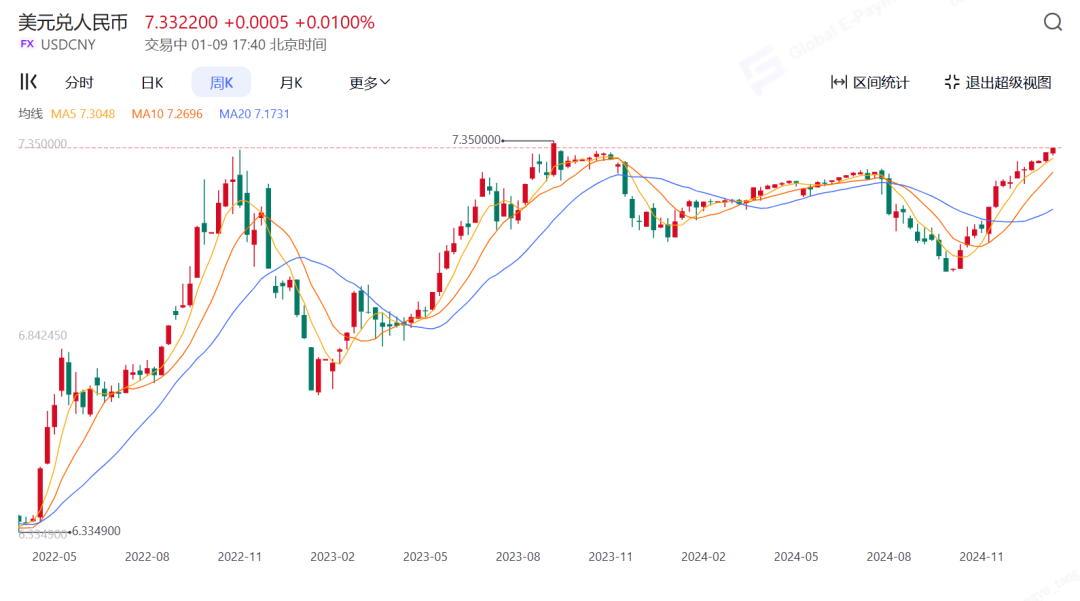Click the FX badge next to USDCNY
Viewport: 1080px width, 601px height.
point(27,44)
